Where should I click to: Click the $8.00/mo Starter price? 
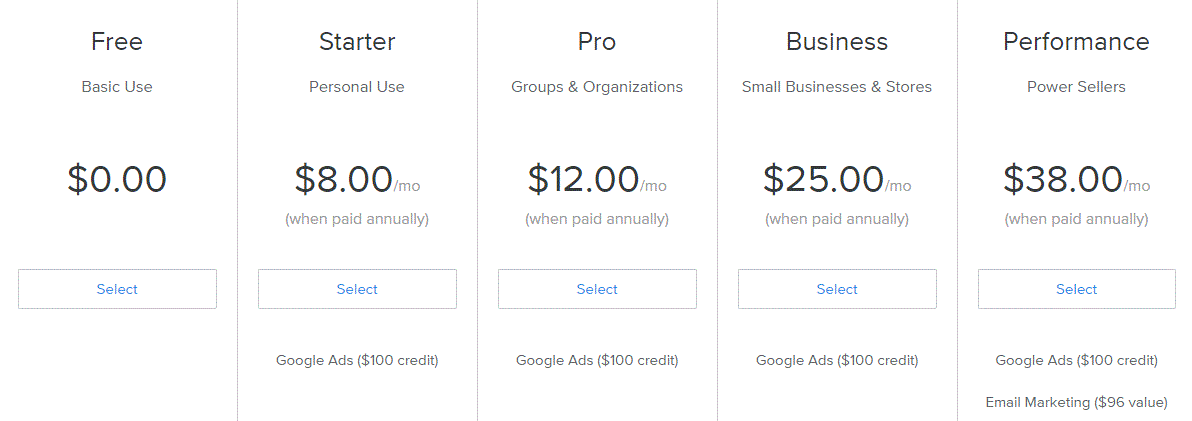(357, 179)
